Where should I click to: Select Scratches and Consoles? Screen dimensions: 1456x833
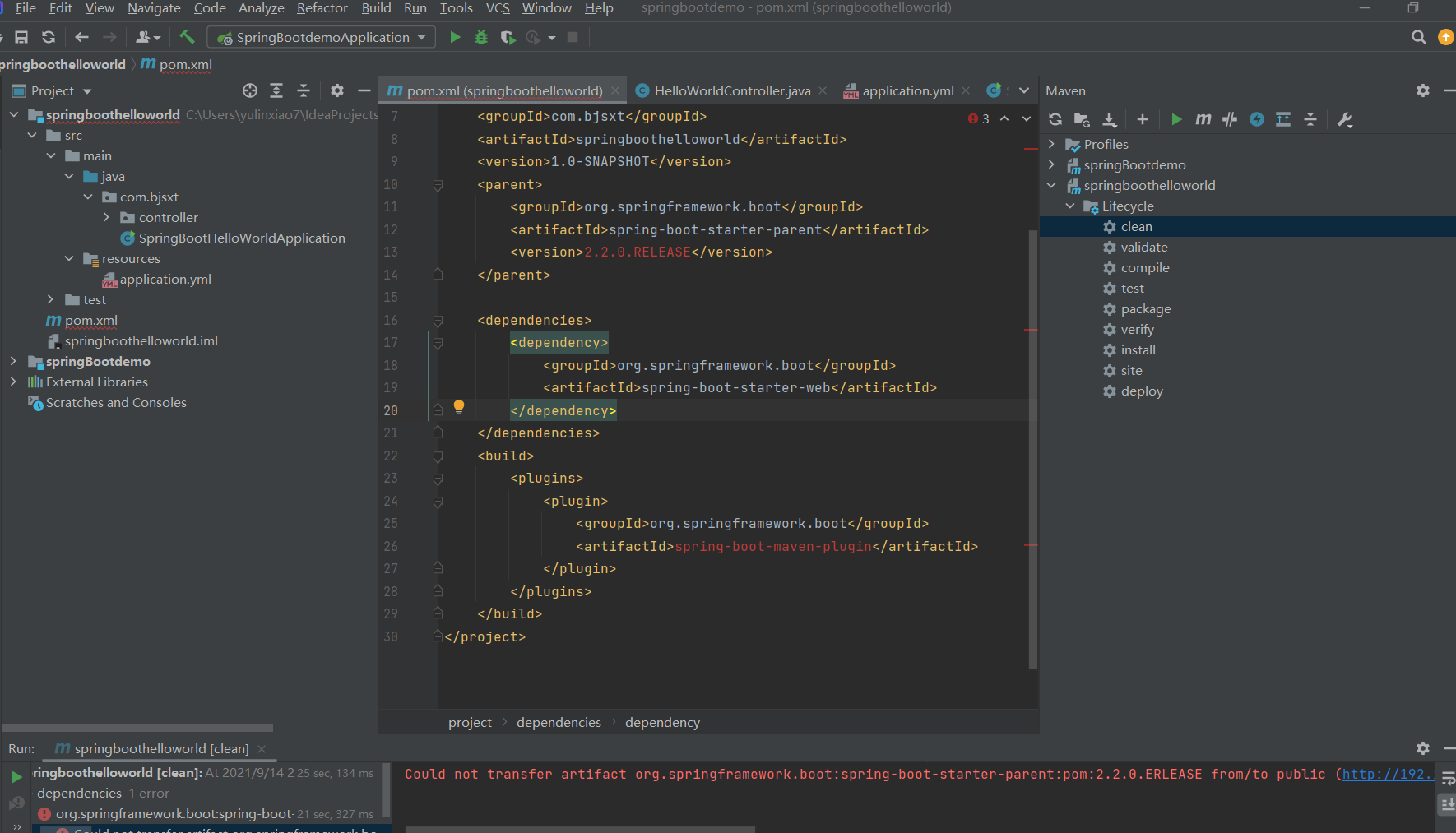click(x=115, y=402)
